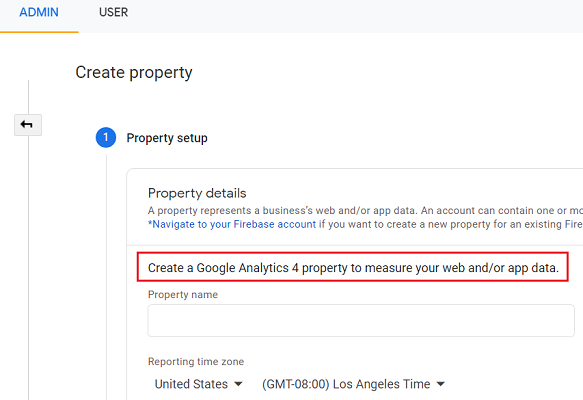
Task: Open Navigate to your Firebase account link
Action: pos(232,224)
